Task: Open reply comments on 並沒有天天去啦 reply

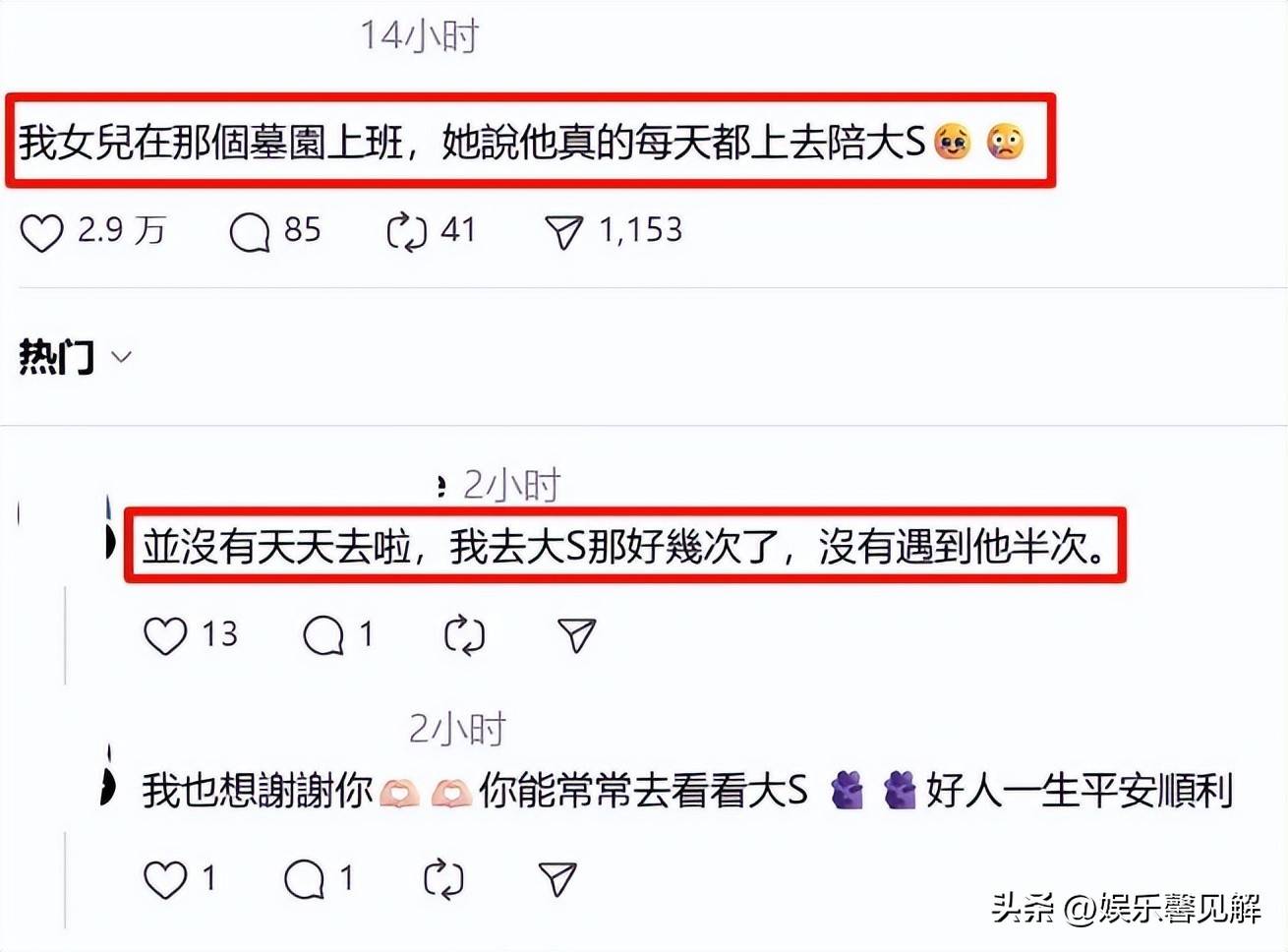Action: 322,635
